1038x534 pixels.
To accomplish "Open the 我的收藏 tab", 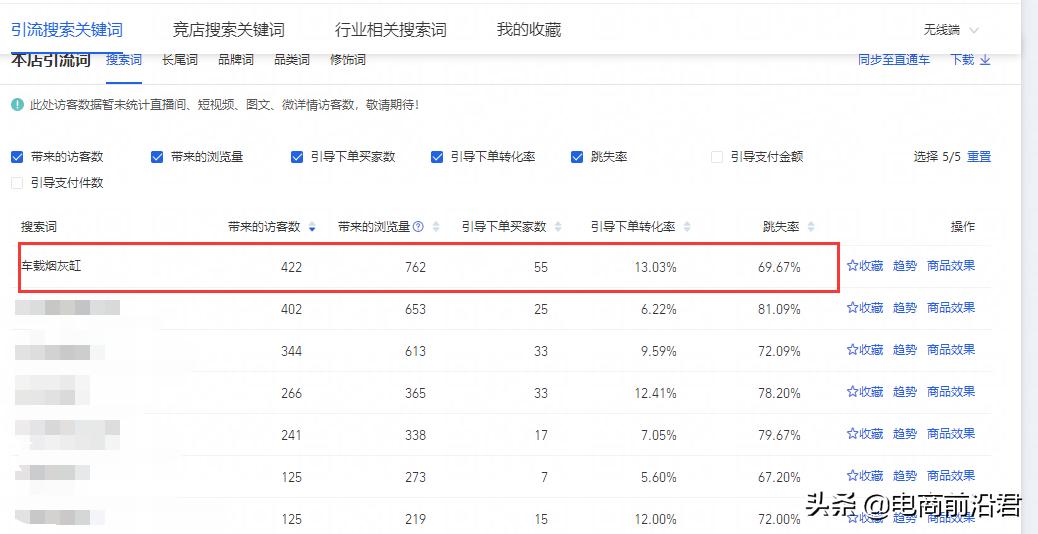I will (529, 30).
